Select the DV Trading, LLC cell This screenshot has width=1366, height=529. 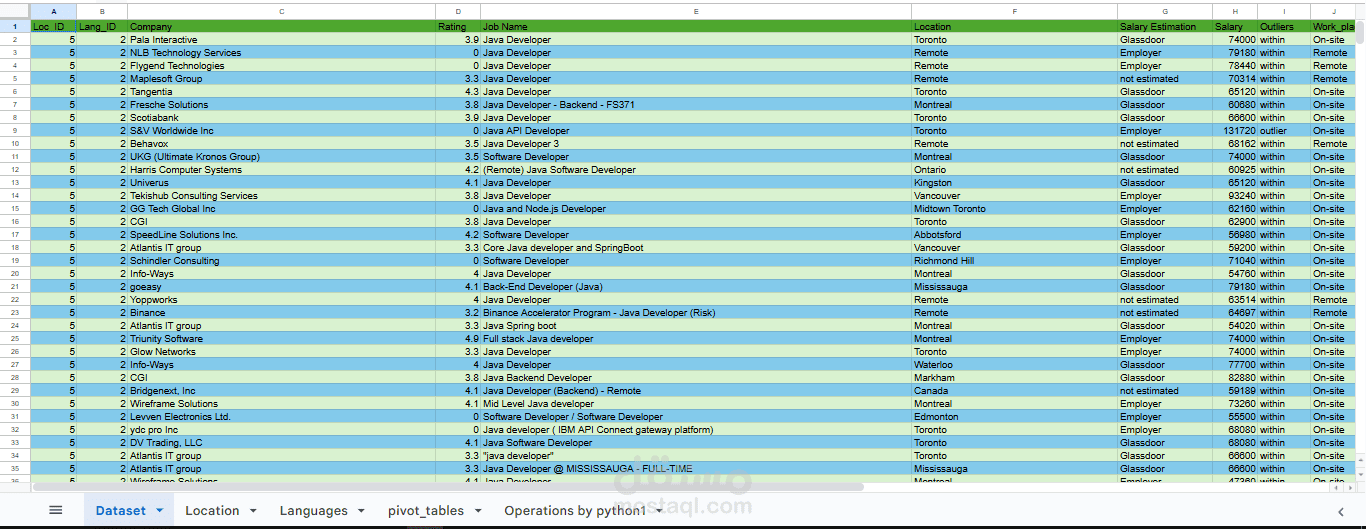282,442
